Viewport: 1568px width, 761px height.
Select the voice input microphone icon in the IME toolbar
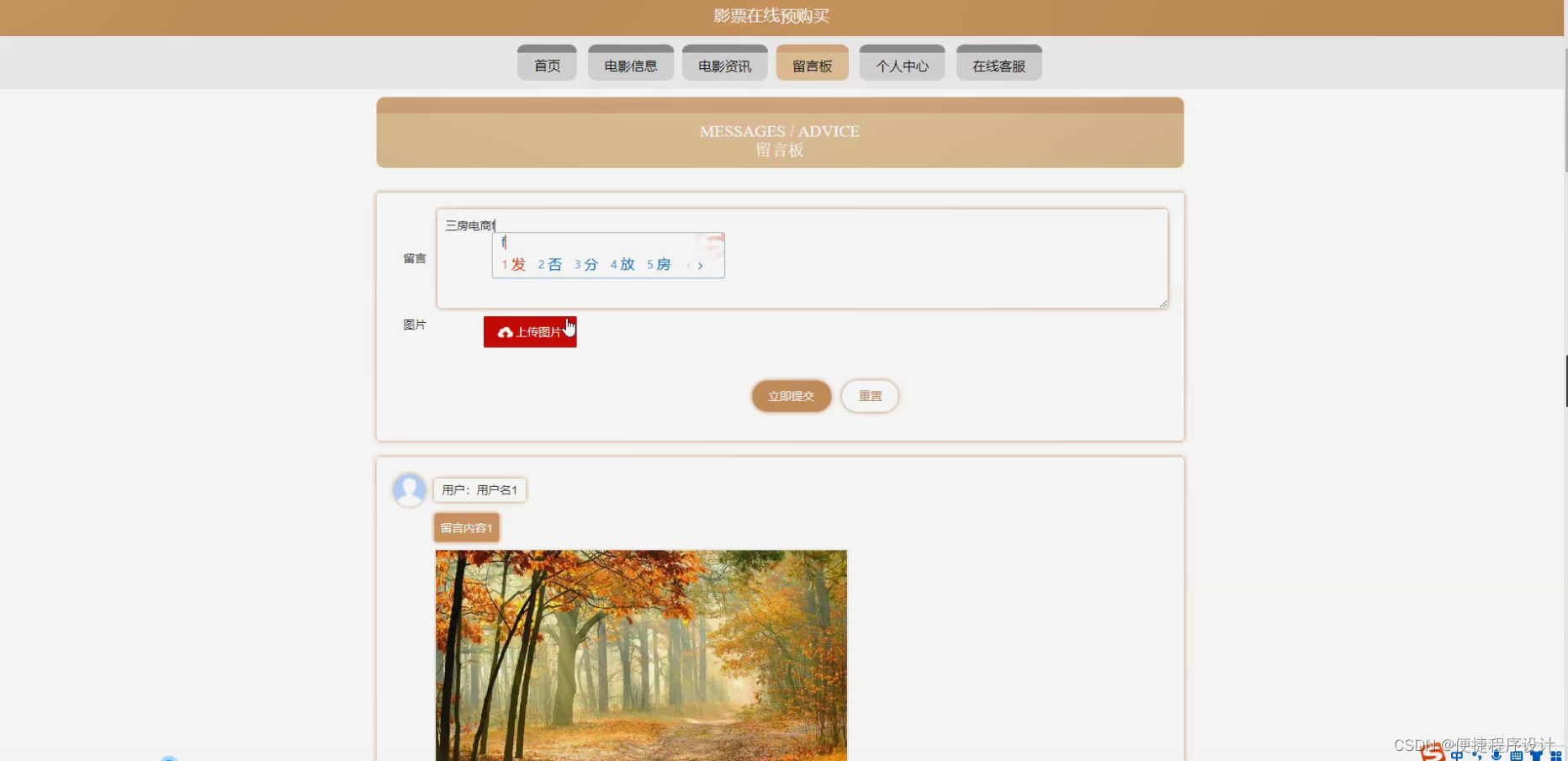[x=1496, y=756]
